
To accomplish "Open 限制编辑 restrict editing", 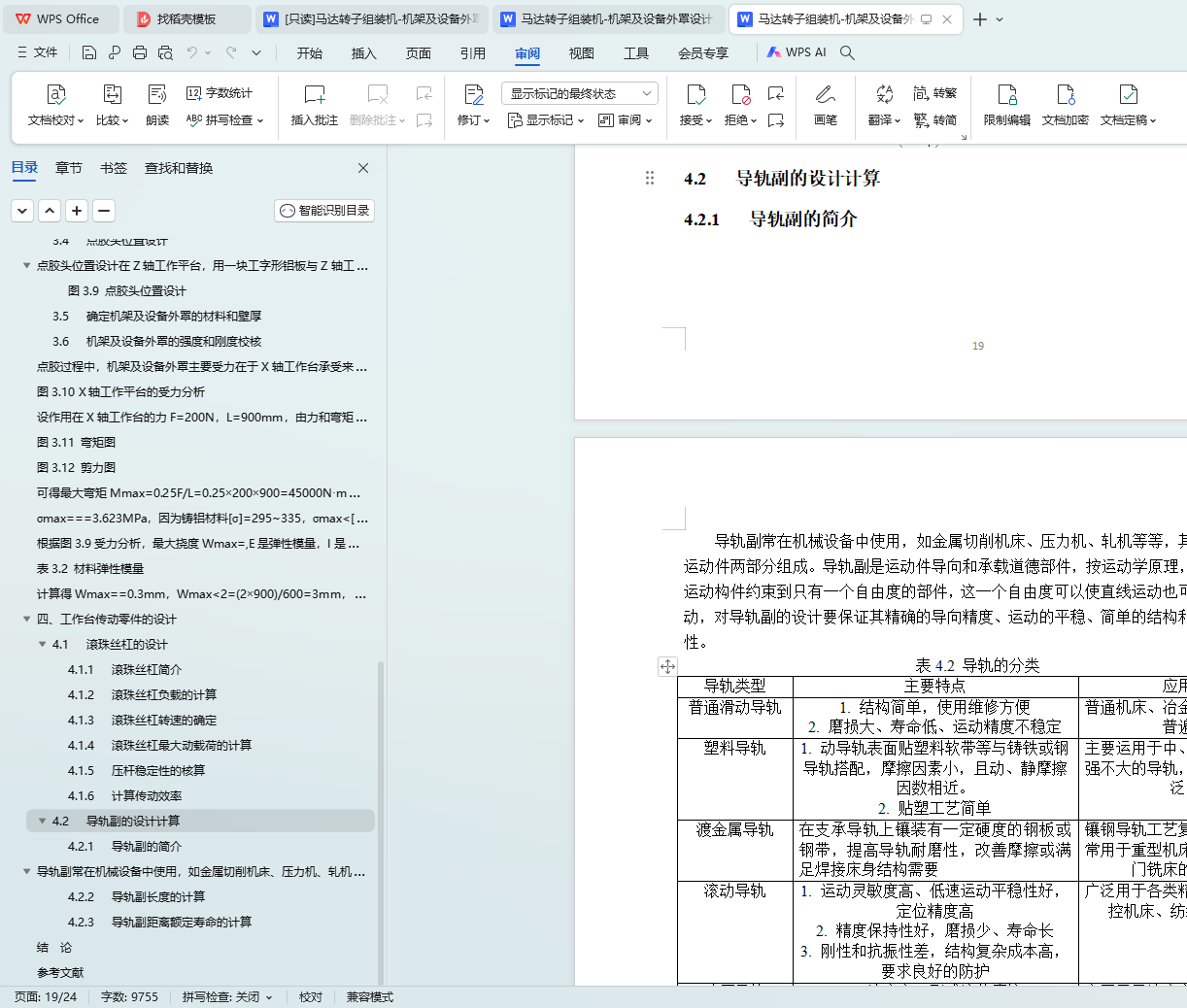I will pyautogui.click(x=1007, y=105).
